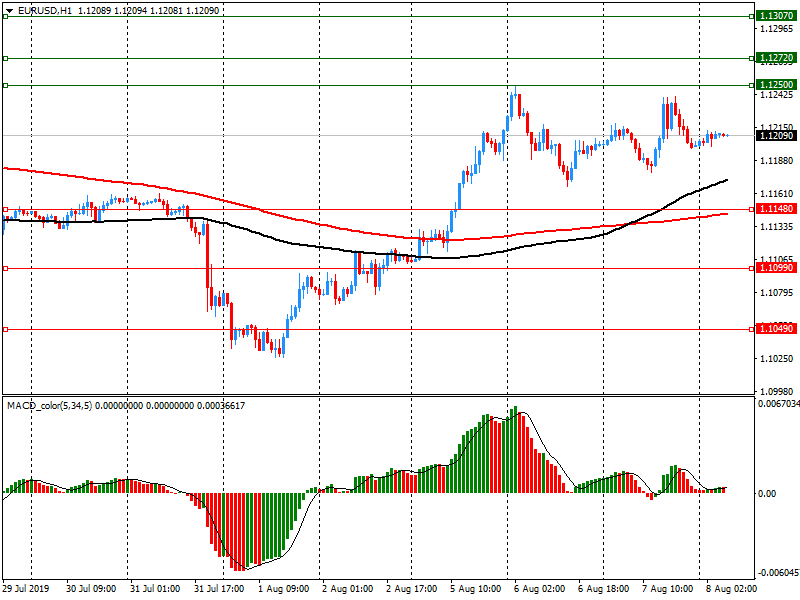800x600 pixels.
Task: Click the current price label 1.12090
Action: point(777,136)
